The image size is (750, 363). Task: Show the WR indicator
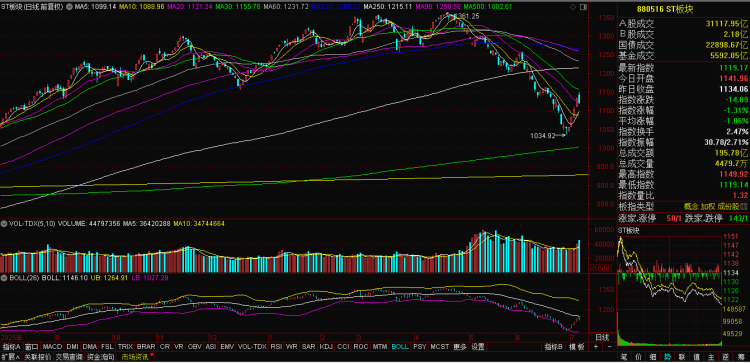point(291,347)
